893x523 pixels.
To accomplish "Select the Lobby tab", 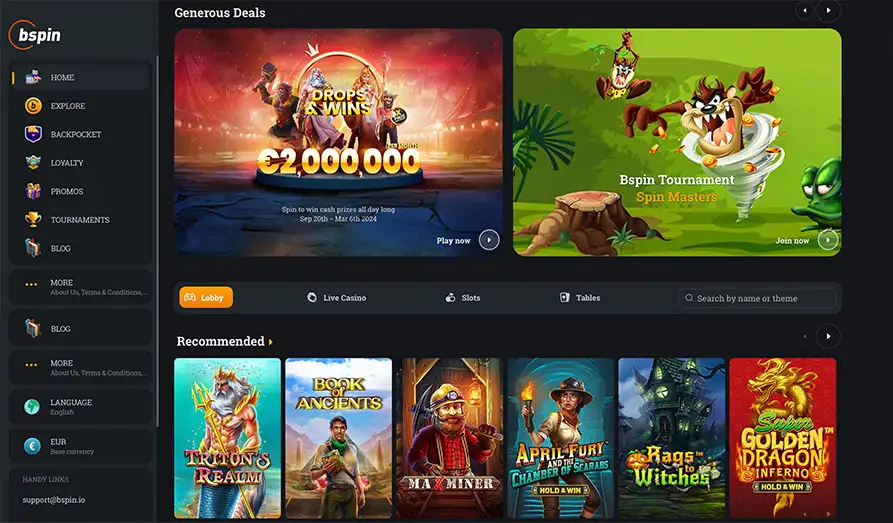I will coord(206,297).
